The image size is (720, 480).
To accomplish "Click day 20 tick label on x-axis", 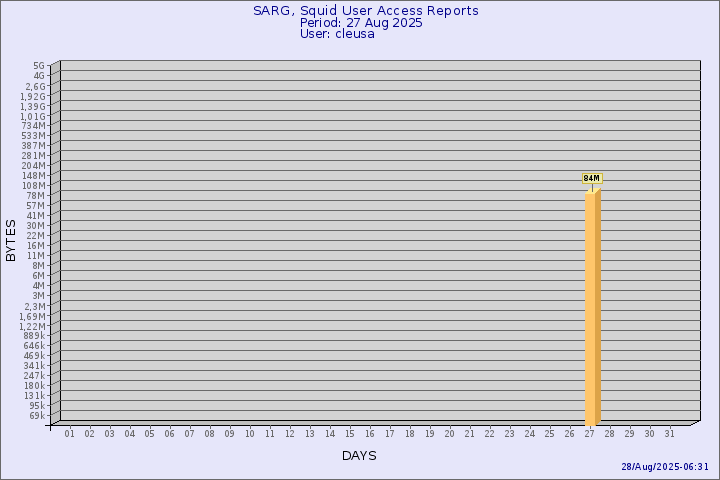I will 450,434.
